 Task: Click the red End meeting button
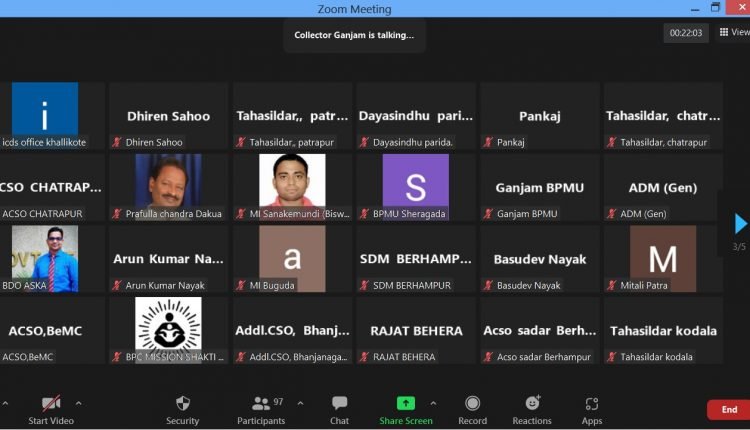pyautogui.click(x=729, y=410)
